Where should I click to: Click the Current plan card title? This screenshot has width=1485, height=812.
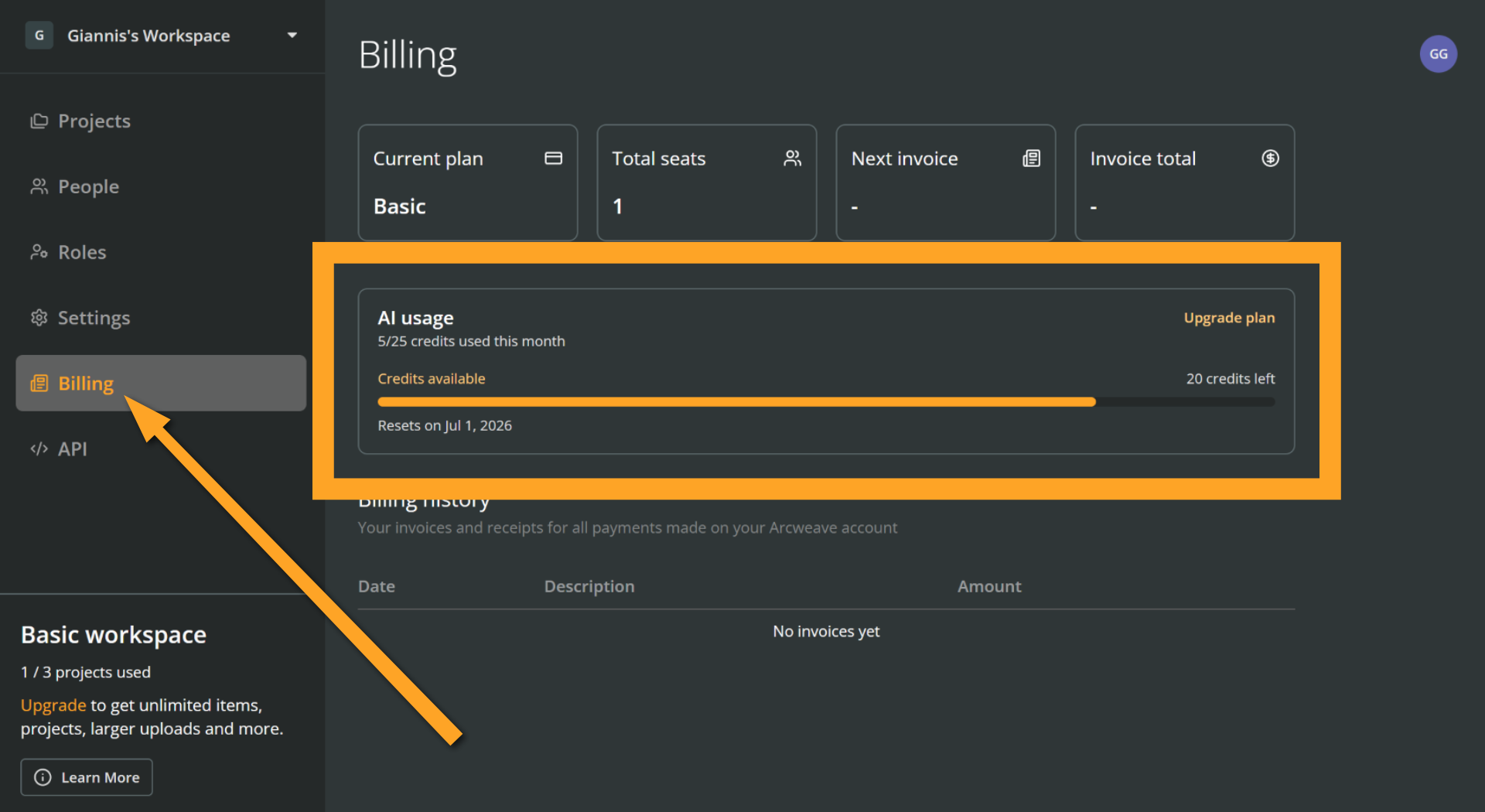(428, 159)
